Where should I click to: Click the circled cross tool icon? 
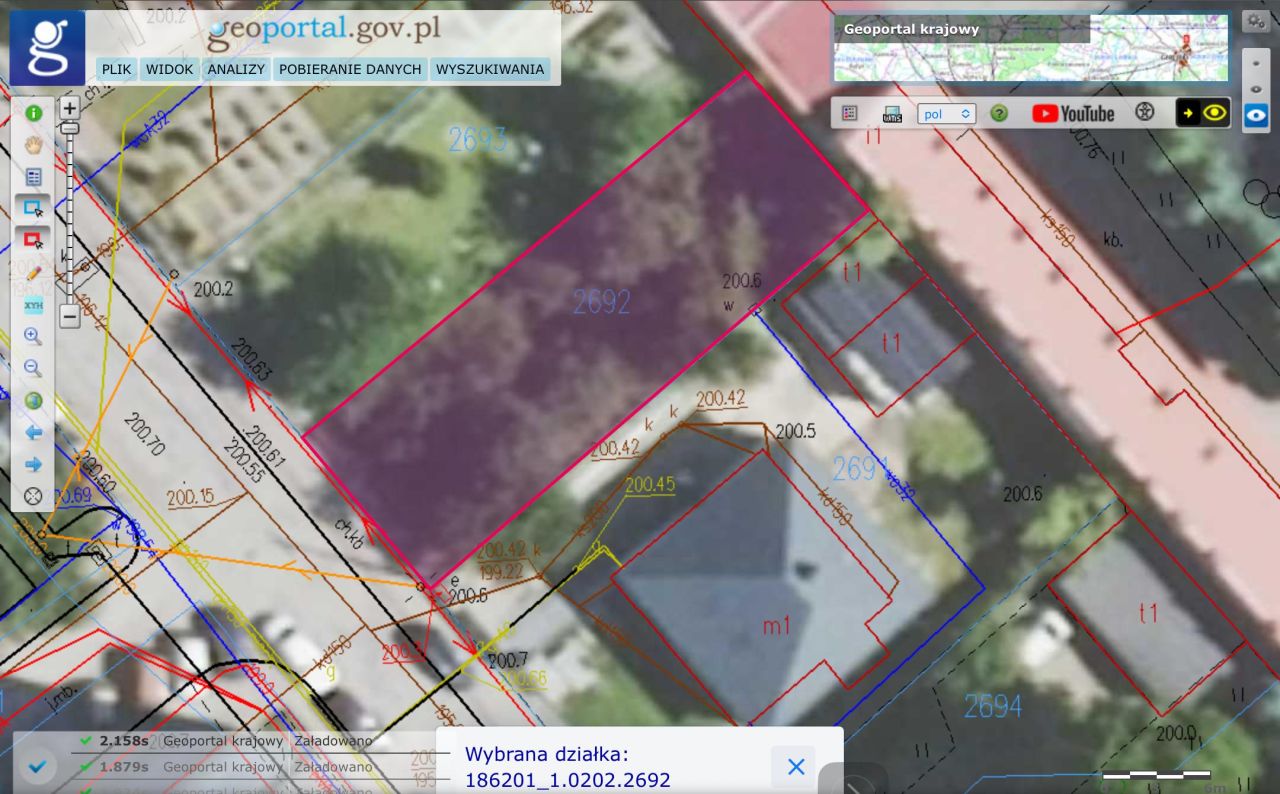33,495
